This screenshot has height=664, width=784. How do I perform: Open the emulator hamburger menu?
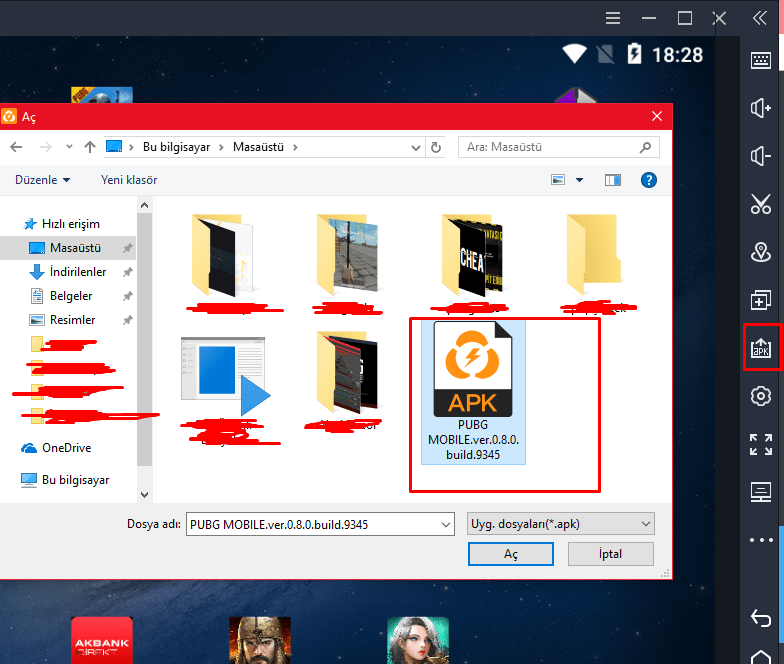(x=612, y=18)
